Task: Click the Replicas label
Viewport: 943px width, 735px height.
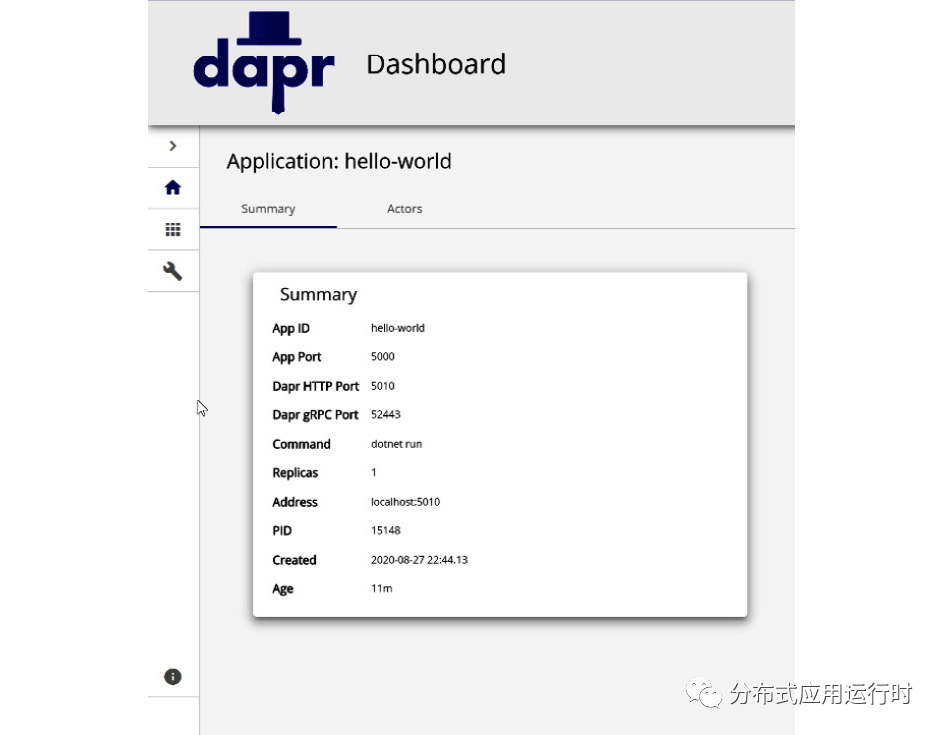Action: pyautogui.click(x=295, y=473)
